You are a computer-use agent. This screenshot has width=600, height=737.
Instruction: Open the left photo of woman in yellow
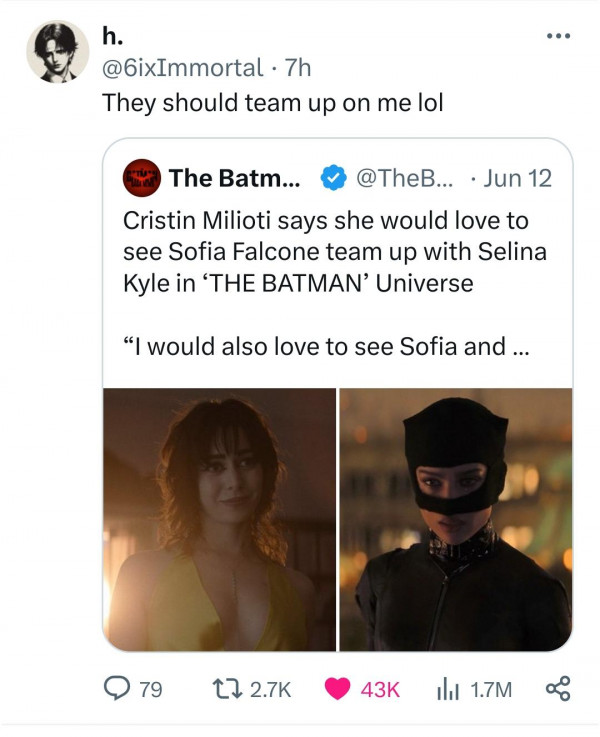pos(220,519)
